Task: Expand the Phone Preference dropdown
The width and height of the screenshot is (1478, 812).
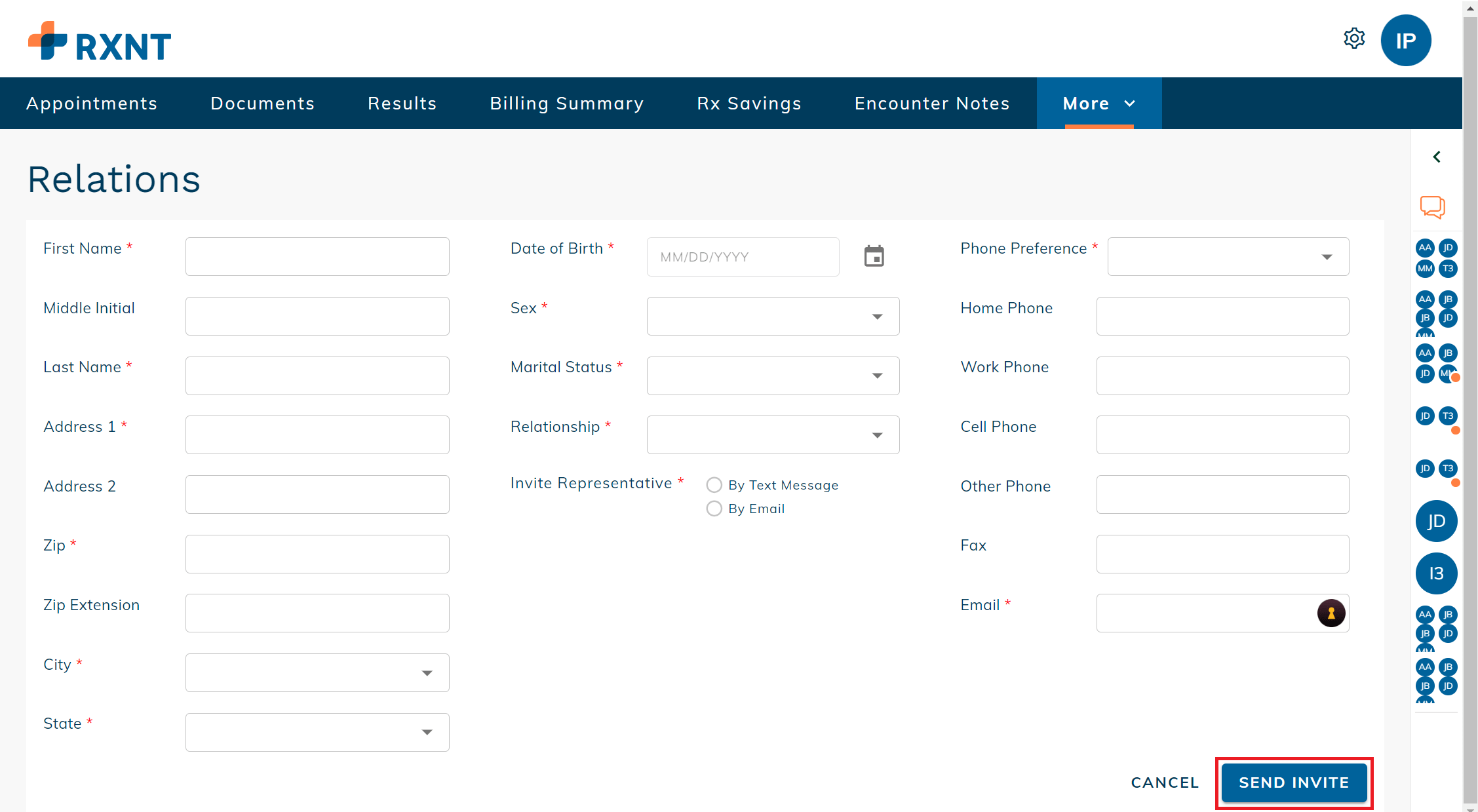Action: pyautogui.click(x=1228, y=257)
